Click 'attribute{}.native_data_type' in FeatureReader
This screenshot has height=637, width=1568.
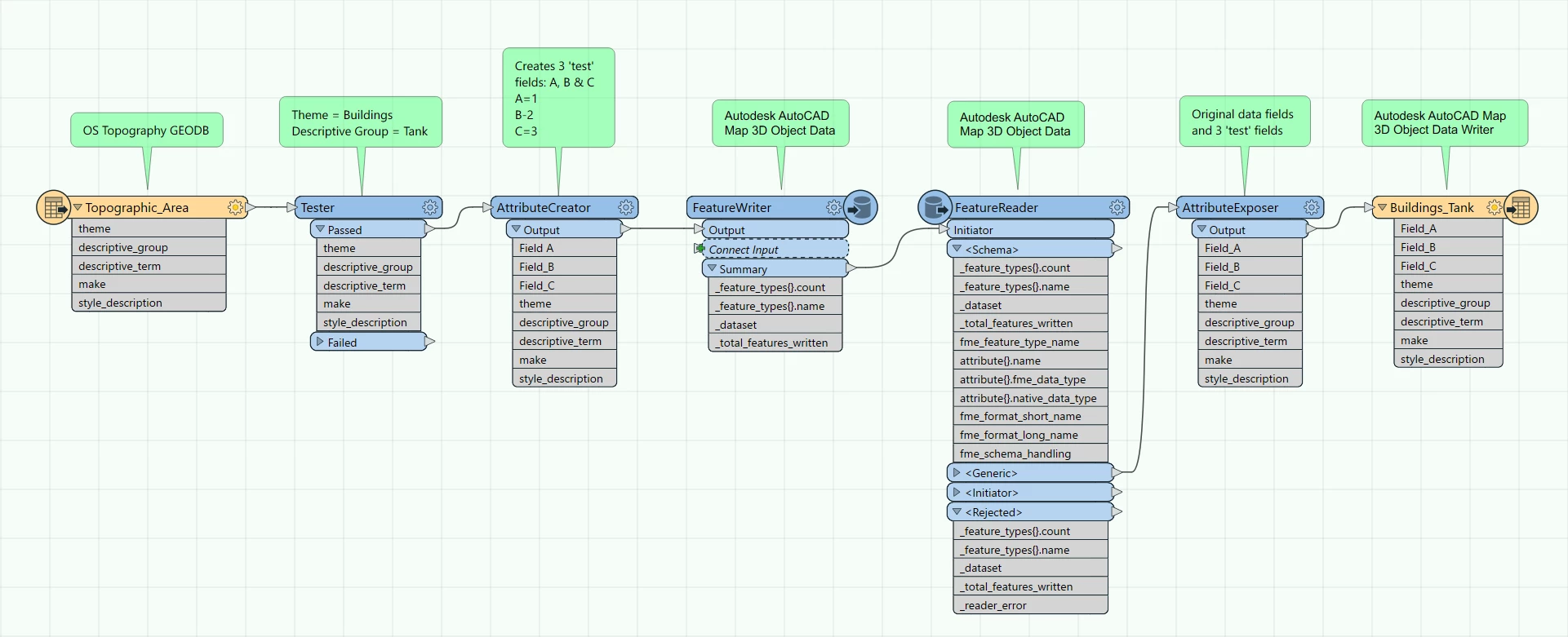coord(1030,398)
